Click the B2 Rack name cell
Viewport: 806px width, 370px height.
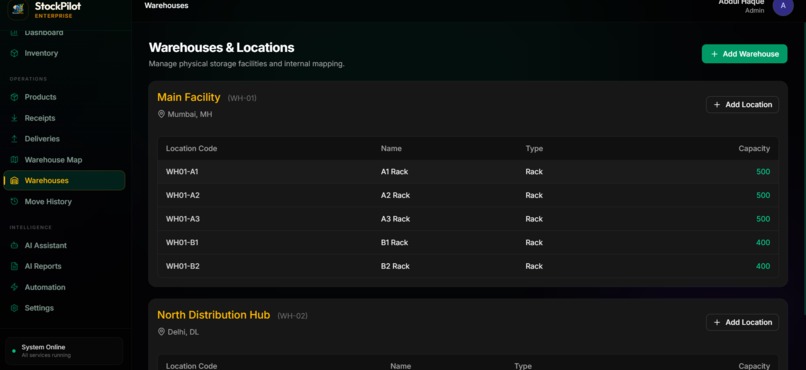coord(395,266)
